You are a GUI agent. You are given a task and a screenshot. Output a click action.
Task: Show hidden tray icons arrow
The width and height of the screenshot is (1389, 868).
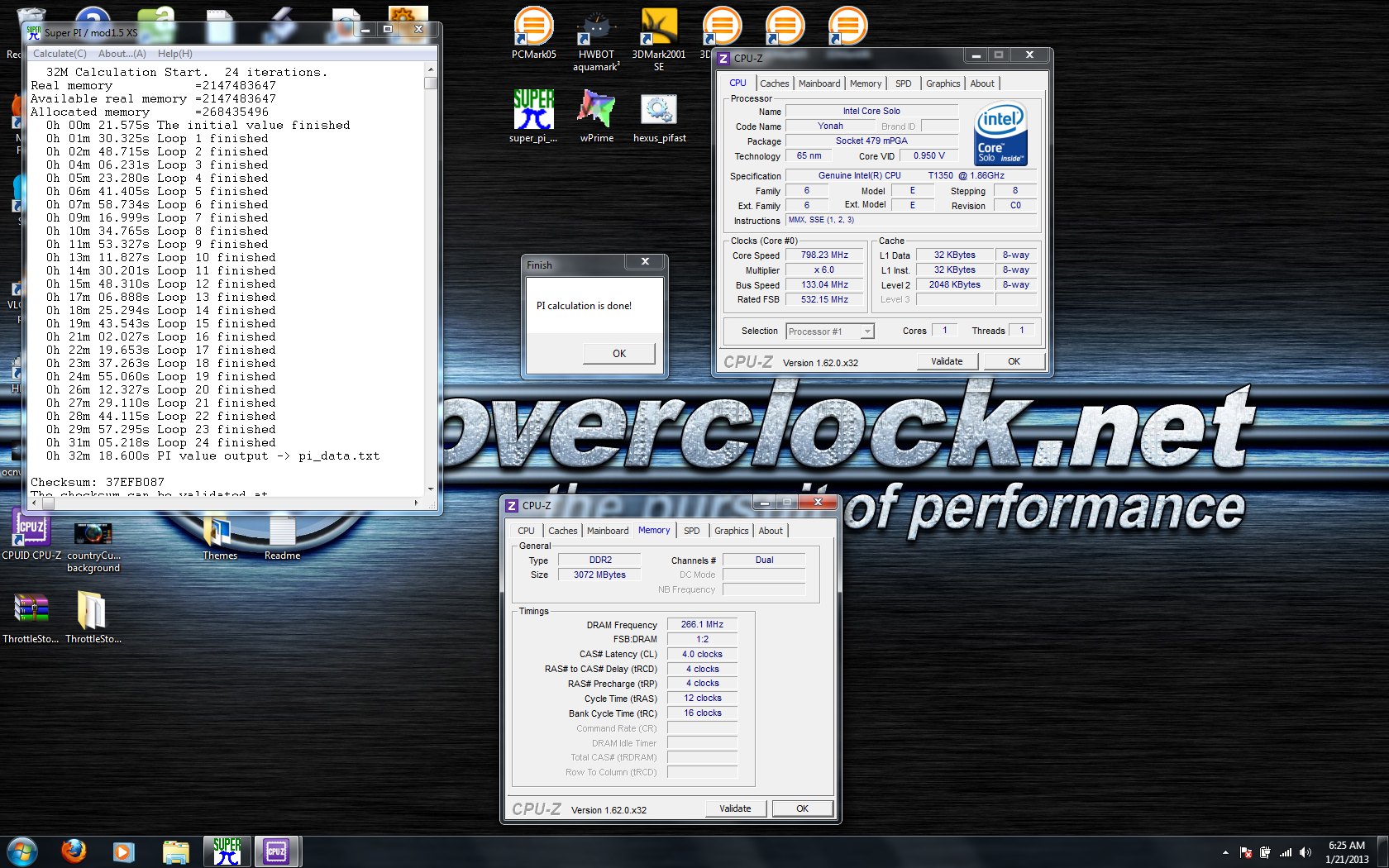[1225, 852]
